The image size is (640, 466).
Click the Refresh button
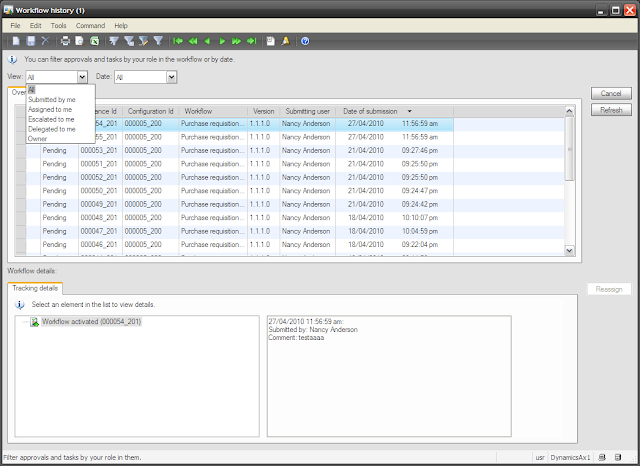click(x=611, y=110)
